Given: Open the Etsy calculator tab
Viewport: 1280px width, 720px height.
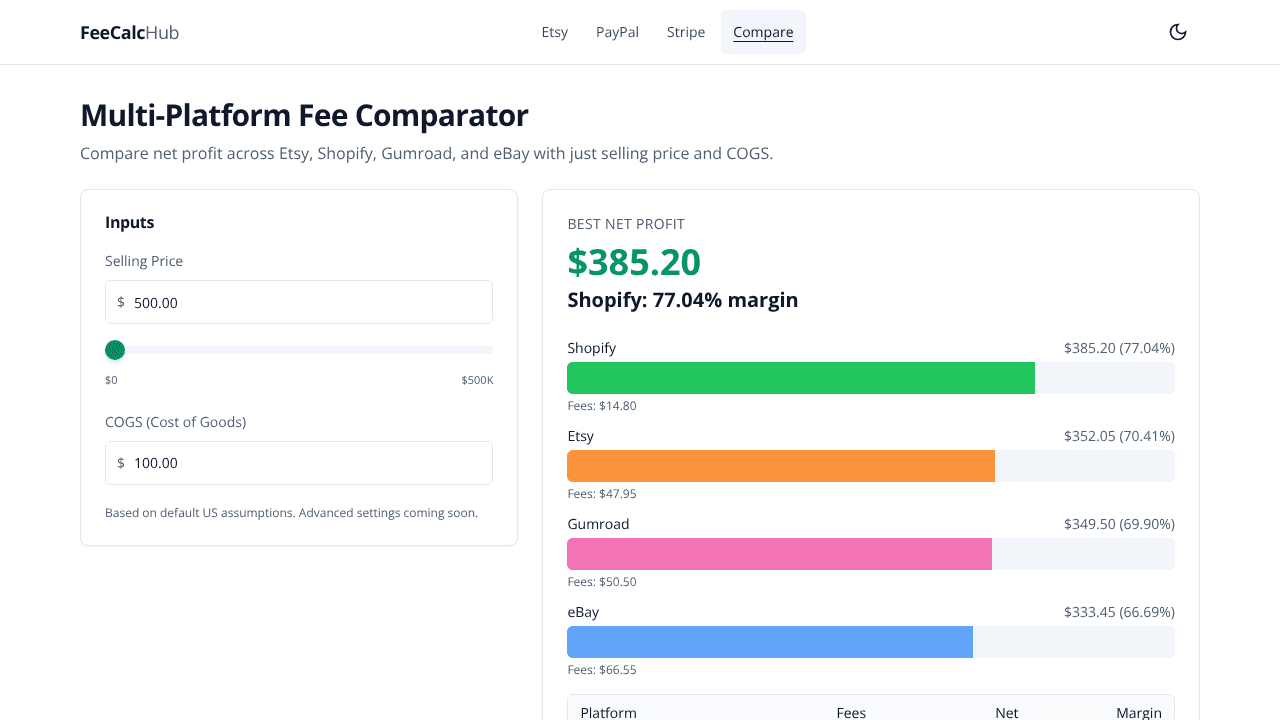Looking at the screenshot, I should pos(555,32).
